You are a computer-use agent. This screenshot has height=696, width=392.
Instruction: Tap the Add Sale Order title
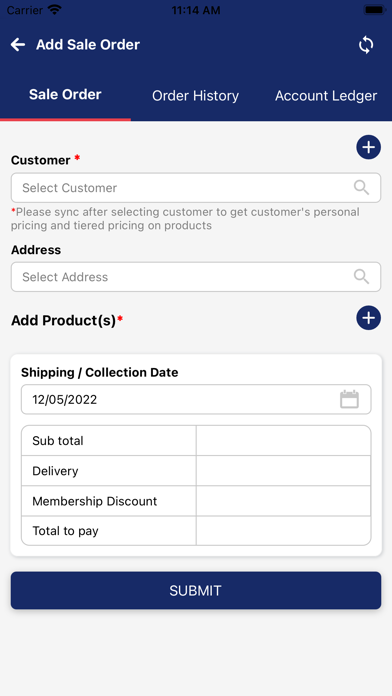[88, 44]
